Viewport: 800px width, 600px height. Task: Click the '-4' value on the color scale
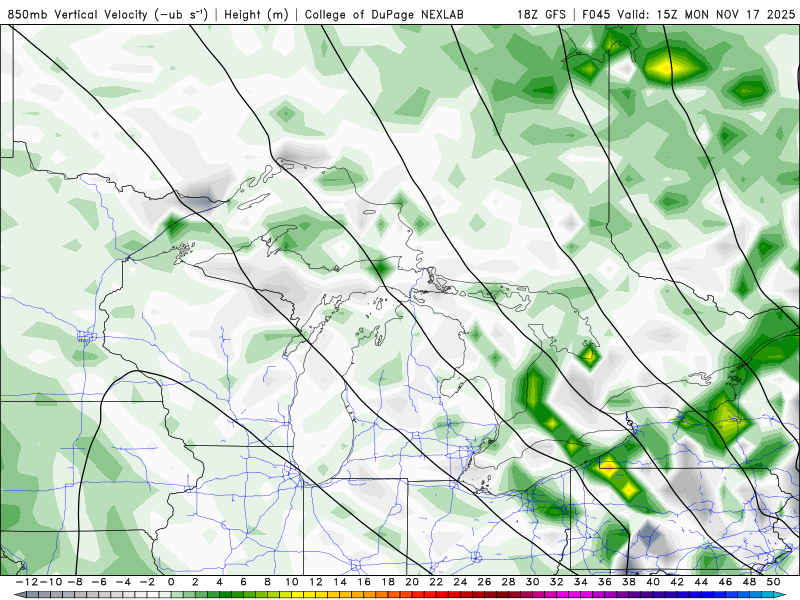123,582
